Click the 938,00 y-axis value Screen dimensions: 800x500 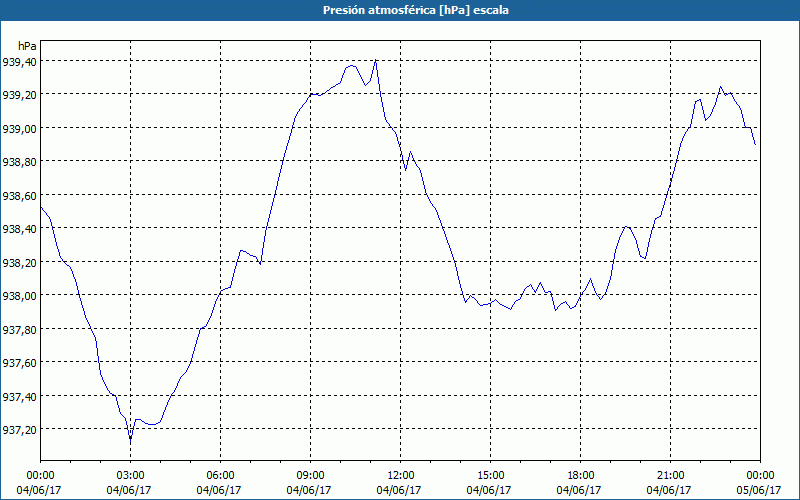[x=19, y=296]
